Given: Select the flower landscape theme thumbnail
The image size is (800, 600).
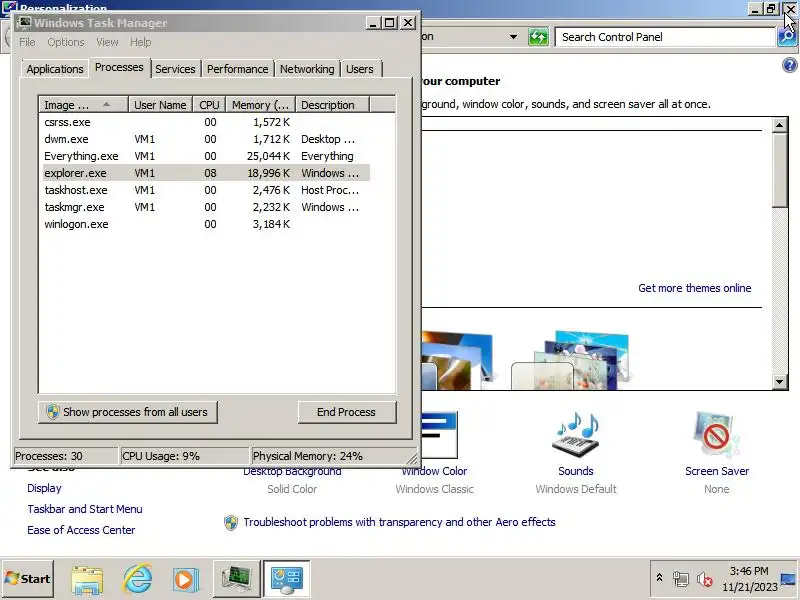Looking at the screenshot, I should [x=571, y=360].
